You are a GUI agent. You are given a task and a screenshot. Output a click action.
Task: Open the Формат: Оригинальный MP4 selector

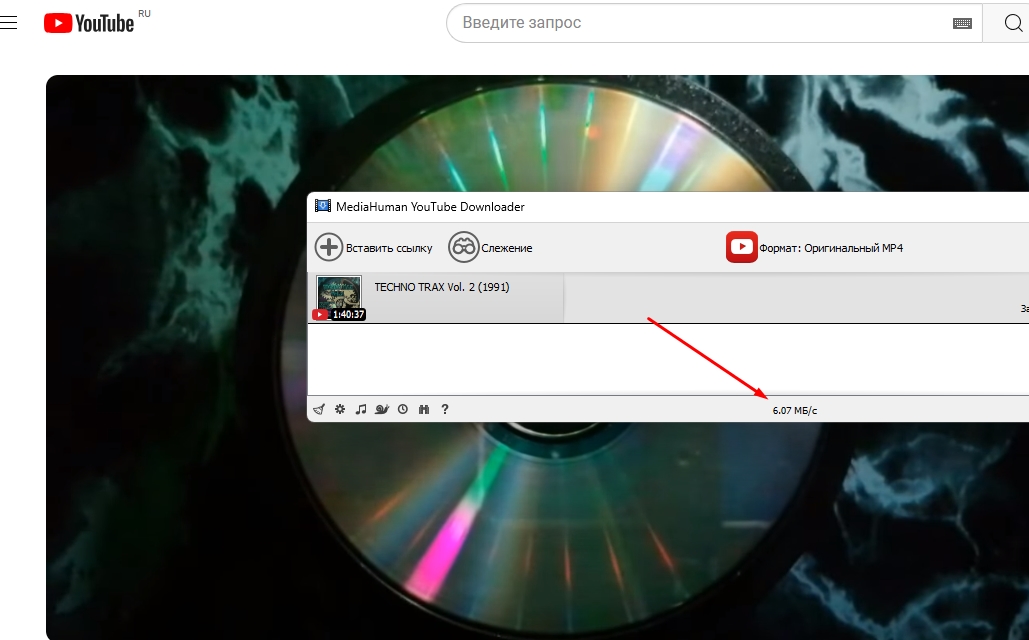tap(814, 247)
